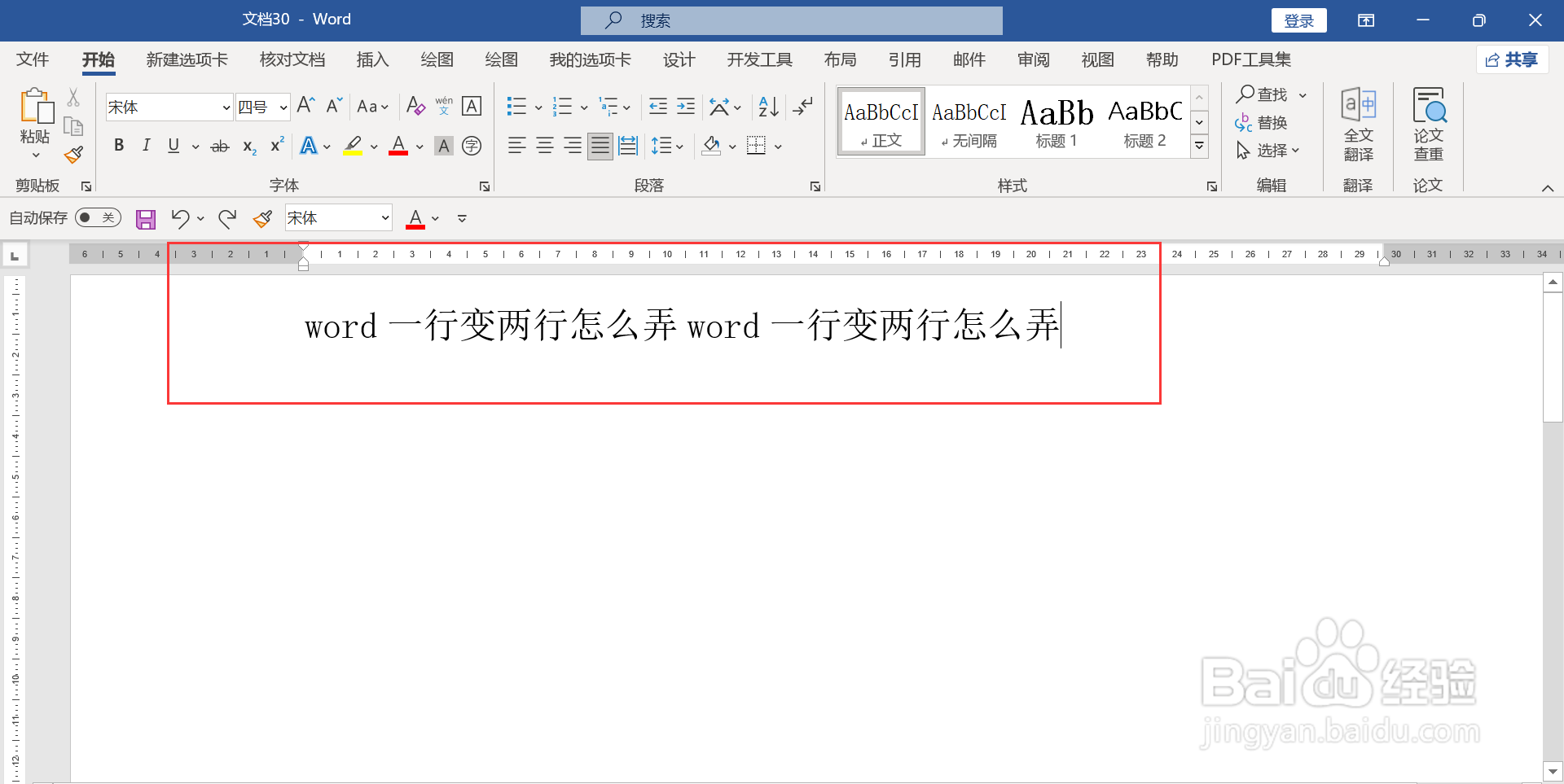Open undo history dropdown arrow

pyautogui.click(x=200, y=219)
